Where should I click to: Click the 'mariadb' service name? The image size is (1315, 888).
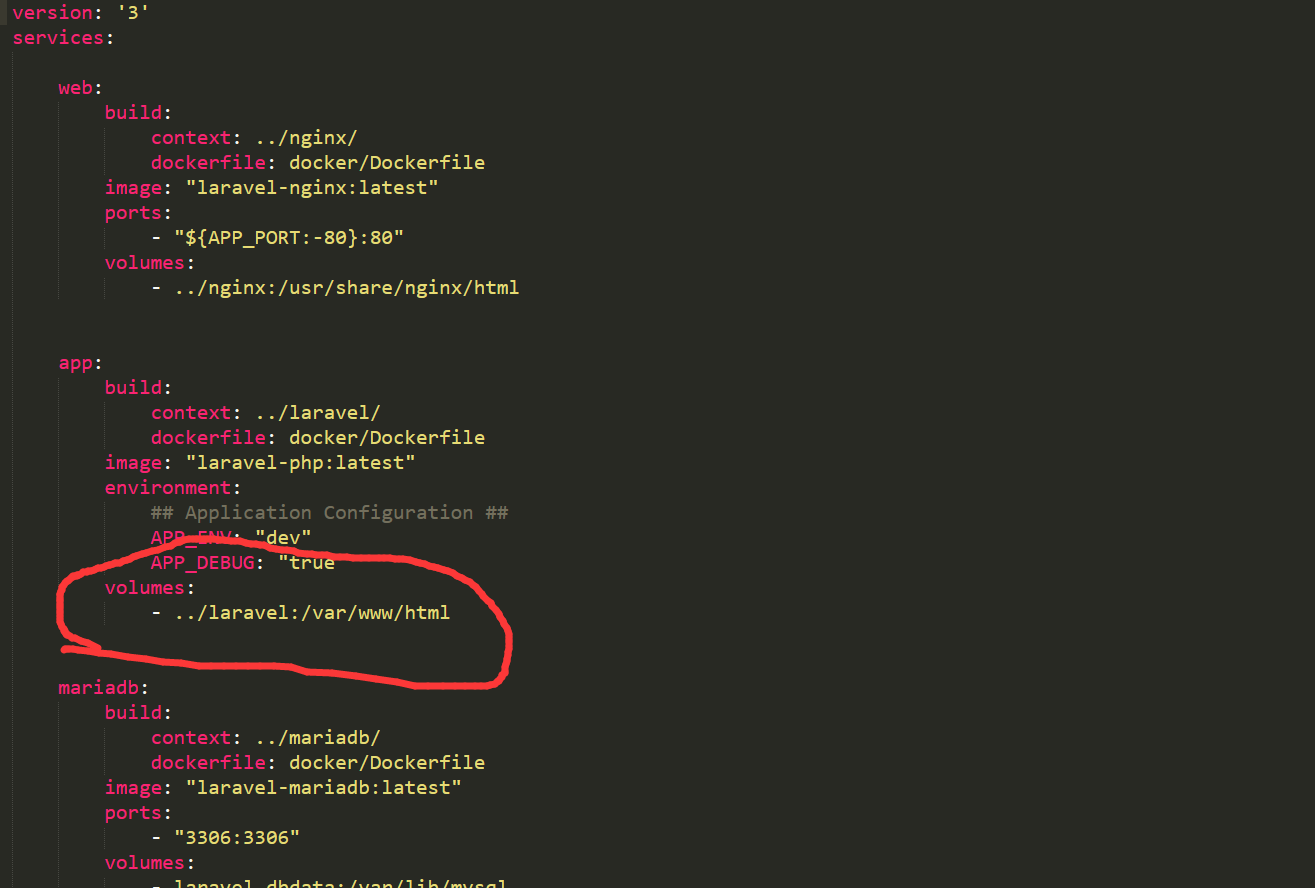tap(99, 688)
